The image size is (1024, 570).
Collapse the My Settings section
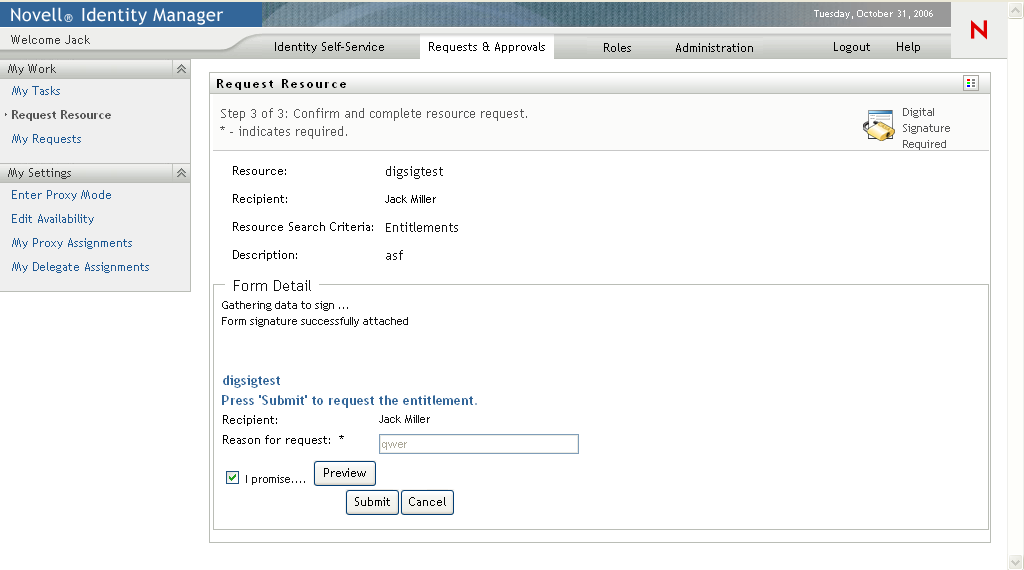[x=181, y=173]
